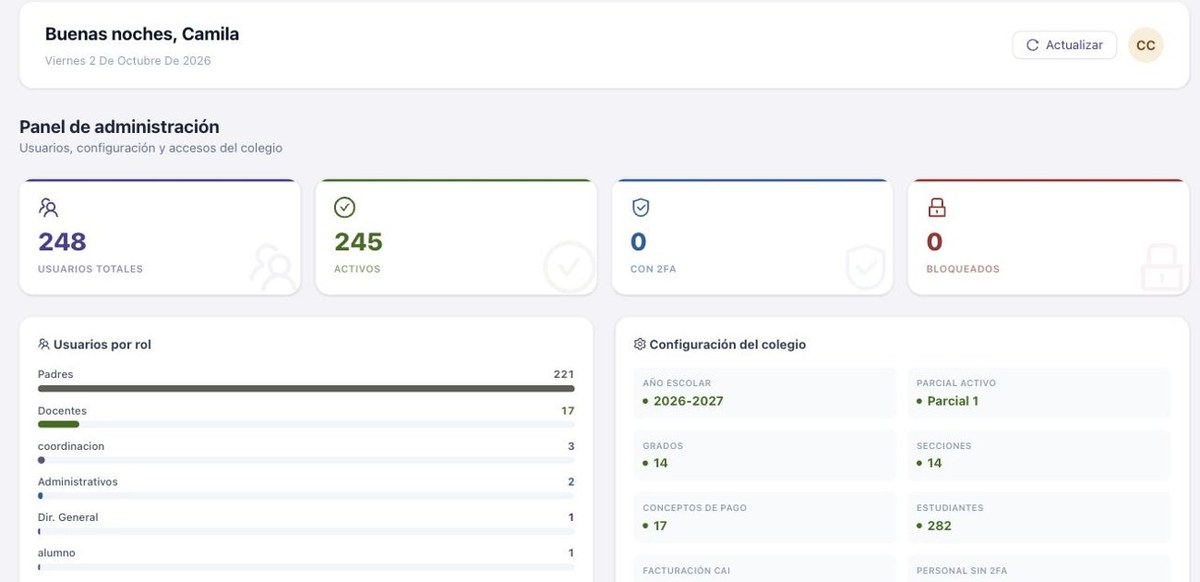This screenshot has width=1200, height=582.
Task: Open the Parcial Activo tile showing Parcial 1
Action: click(1038, 392)
